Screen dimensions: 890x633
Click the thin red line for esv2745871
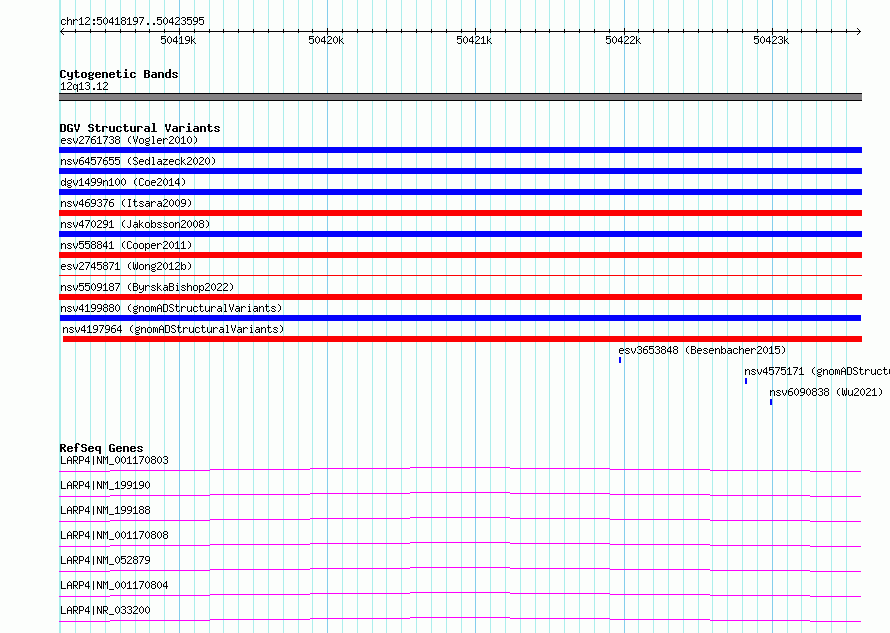pyautogui.click(x=460, y=275)
